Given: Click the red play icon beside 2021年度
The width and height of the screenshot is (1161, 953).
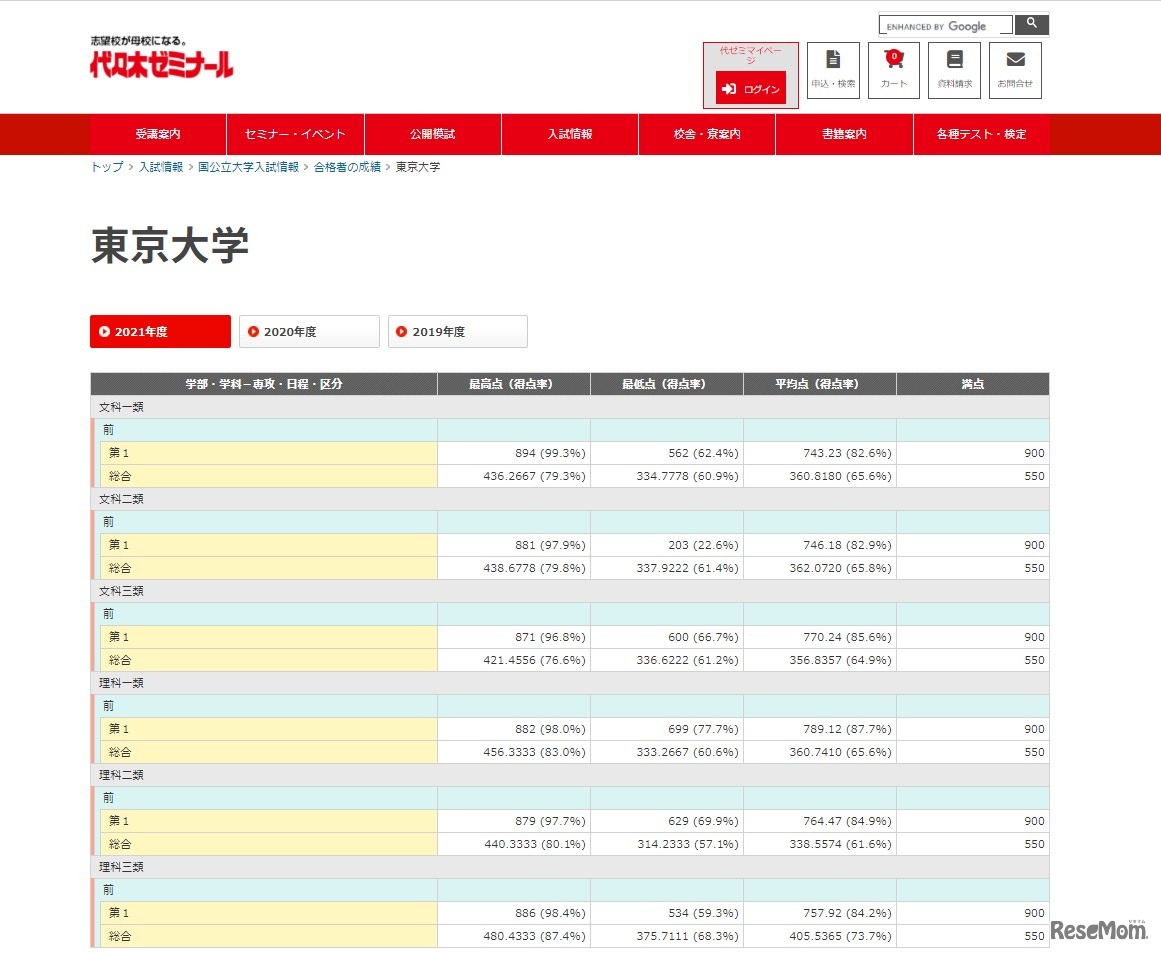Looking at the screenshot, I should tap(105, 331).
